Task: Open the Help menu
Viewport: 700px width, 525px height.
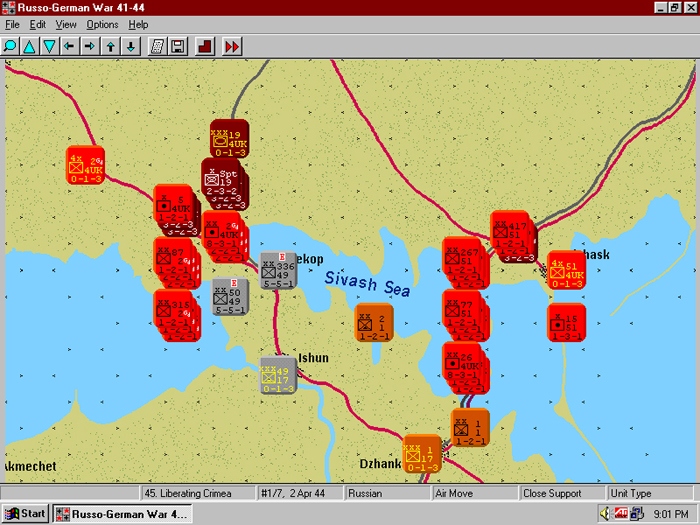Action: [138, 25]
